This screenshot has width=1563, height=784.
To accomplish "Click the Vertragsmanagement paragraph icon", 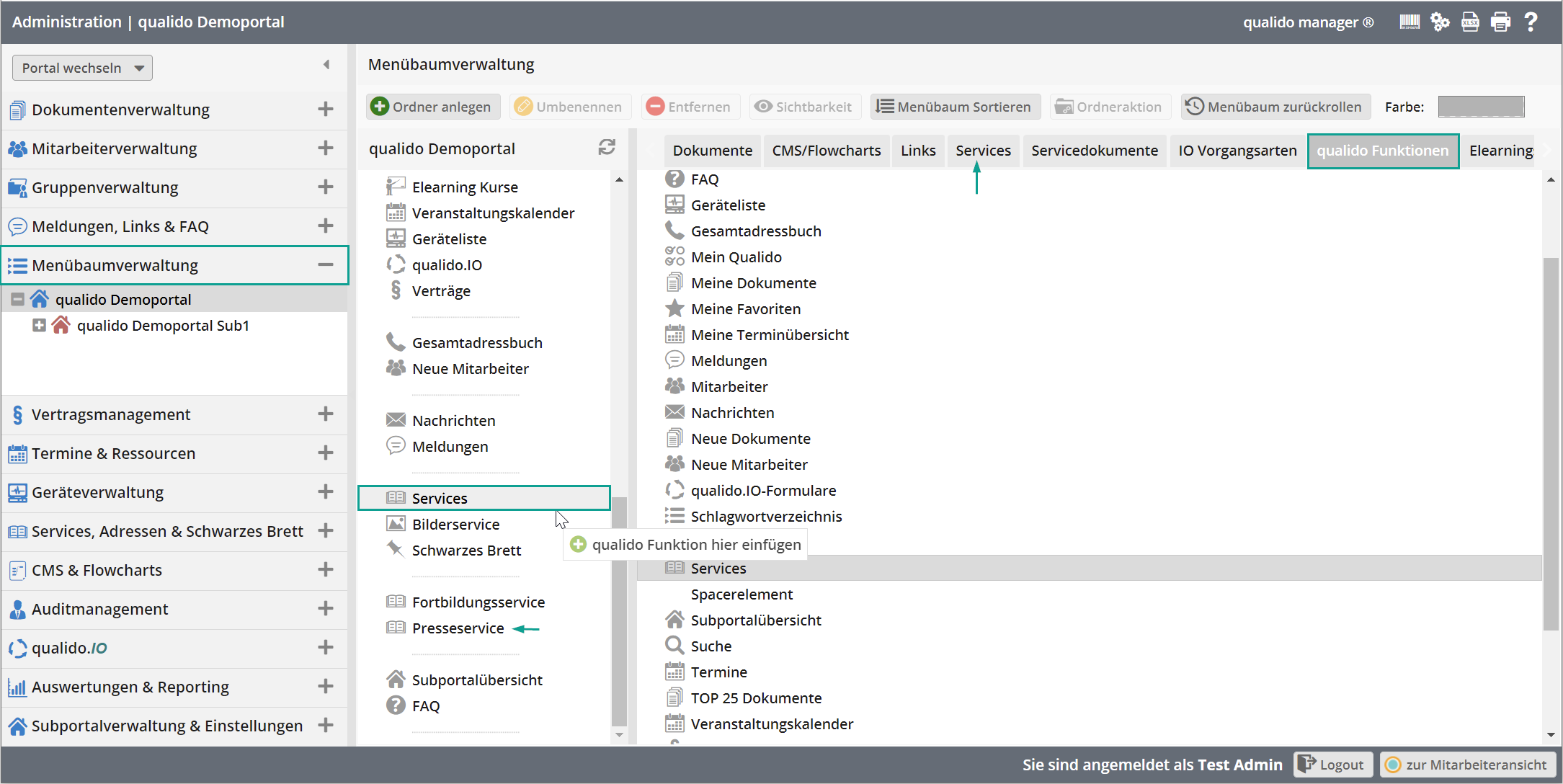I will point(17,415).
